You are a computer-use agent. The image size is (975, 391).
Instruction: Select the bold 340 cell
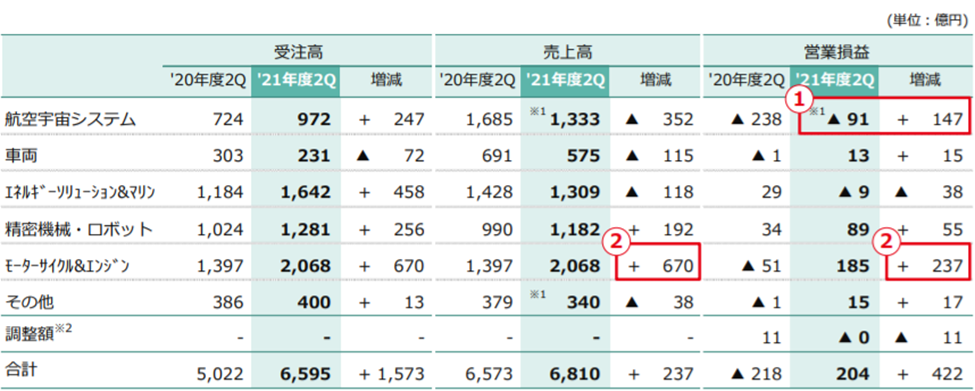(583, 303)
